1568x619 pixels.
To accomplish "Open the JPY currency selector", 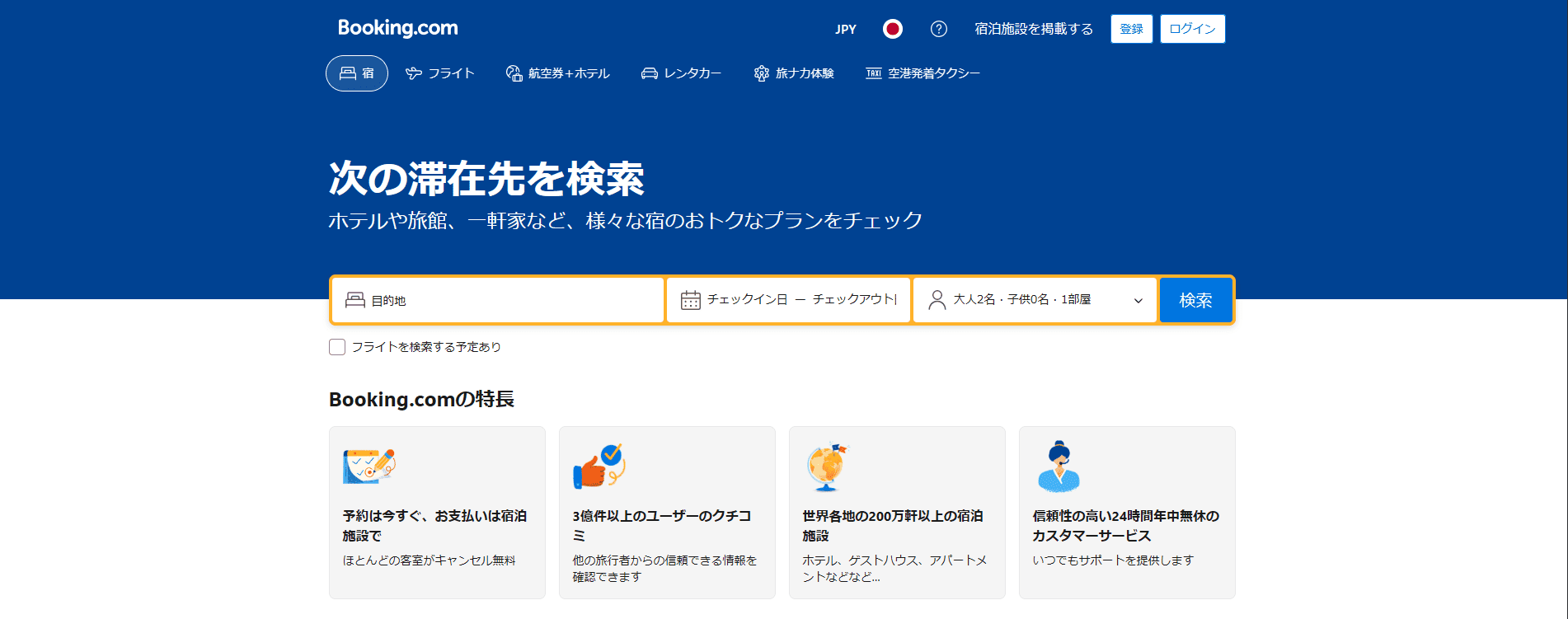I will point(845,29).
